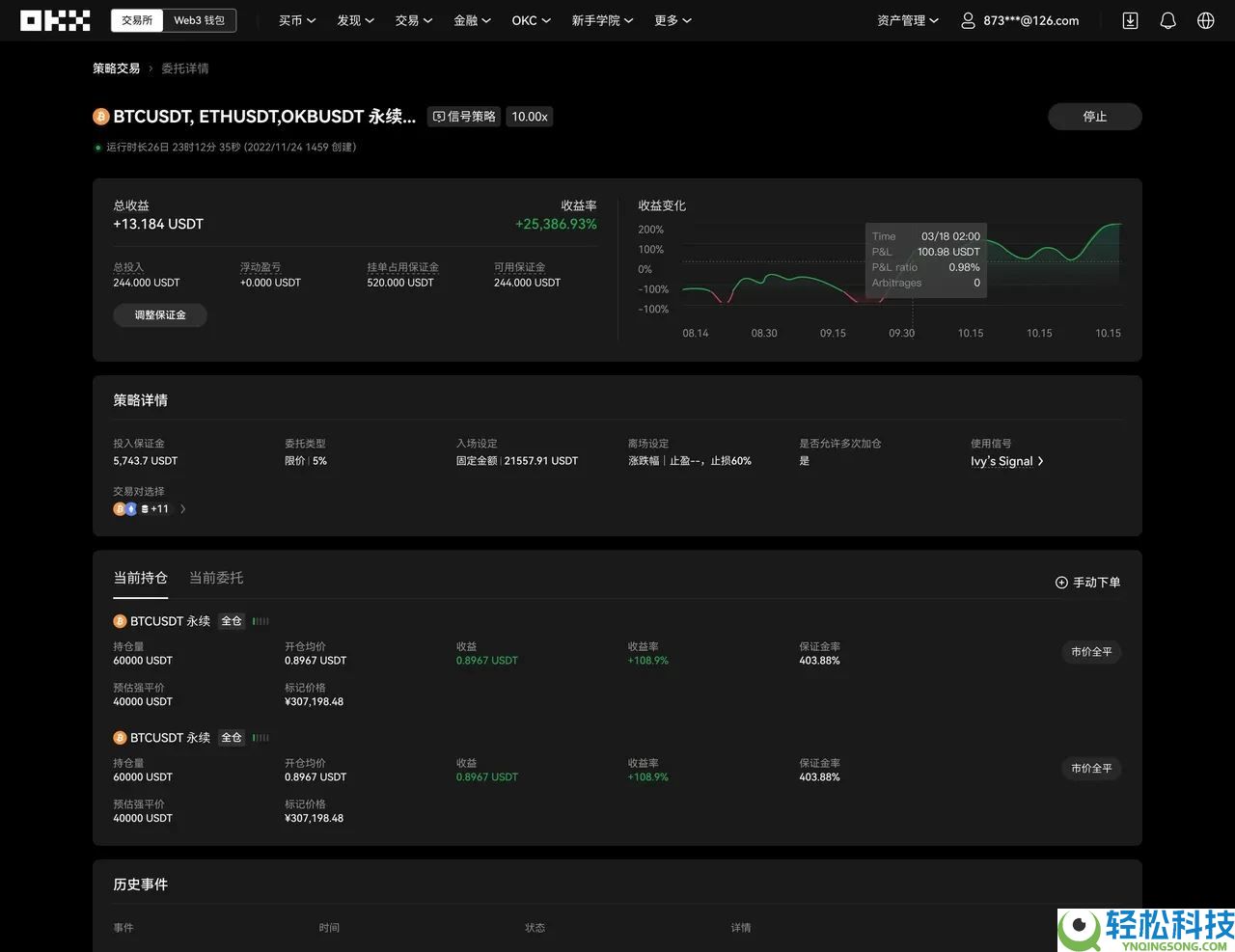This screenshot has width=1235, height=952.
Task: Click the 委托详情 breadcrumb text
Action: point(185,68)
